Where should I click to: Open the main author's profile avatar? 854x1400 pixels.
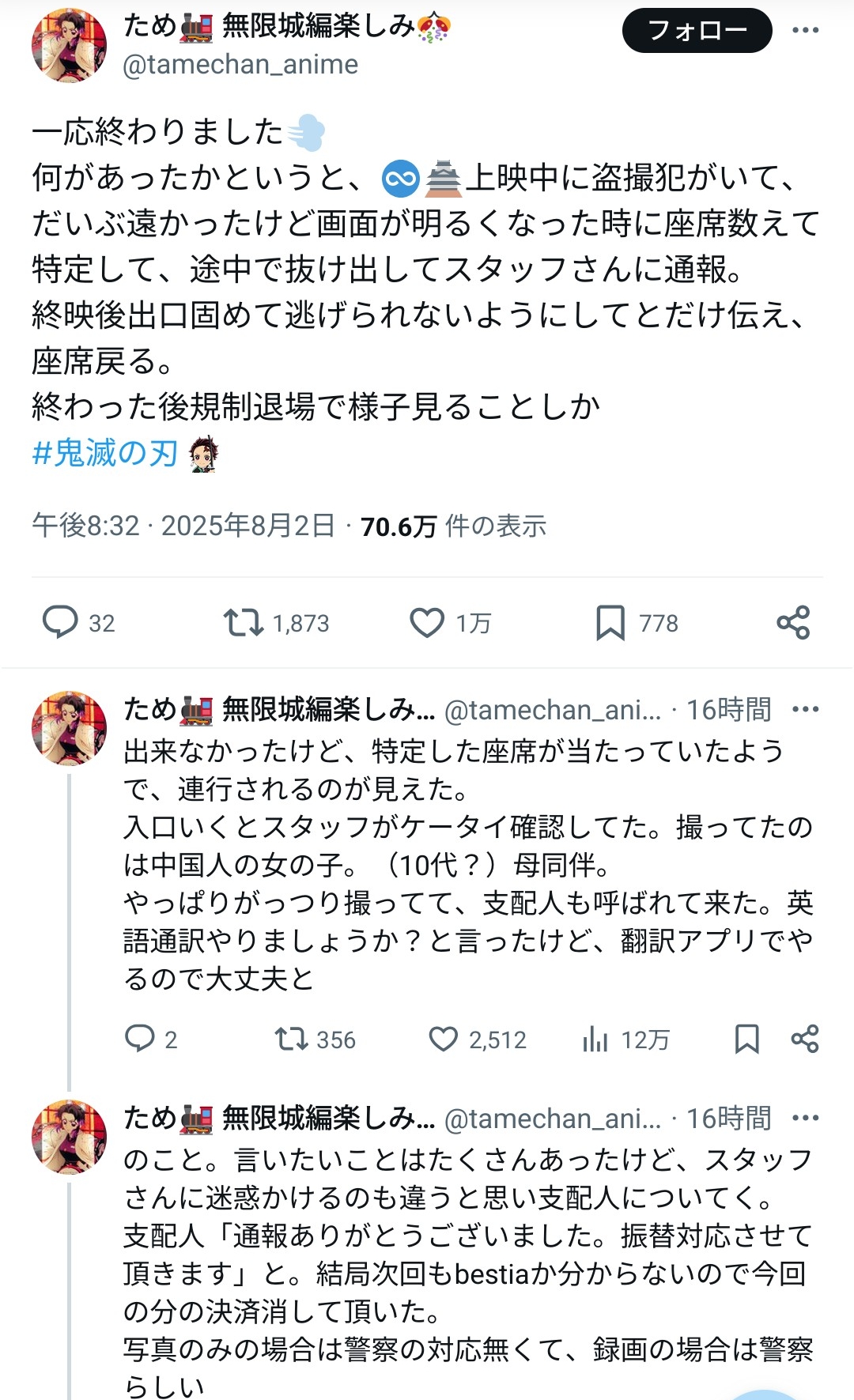[x=69, y=45]
